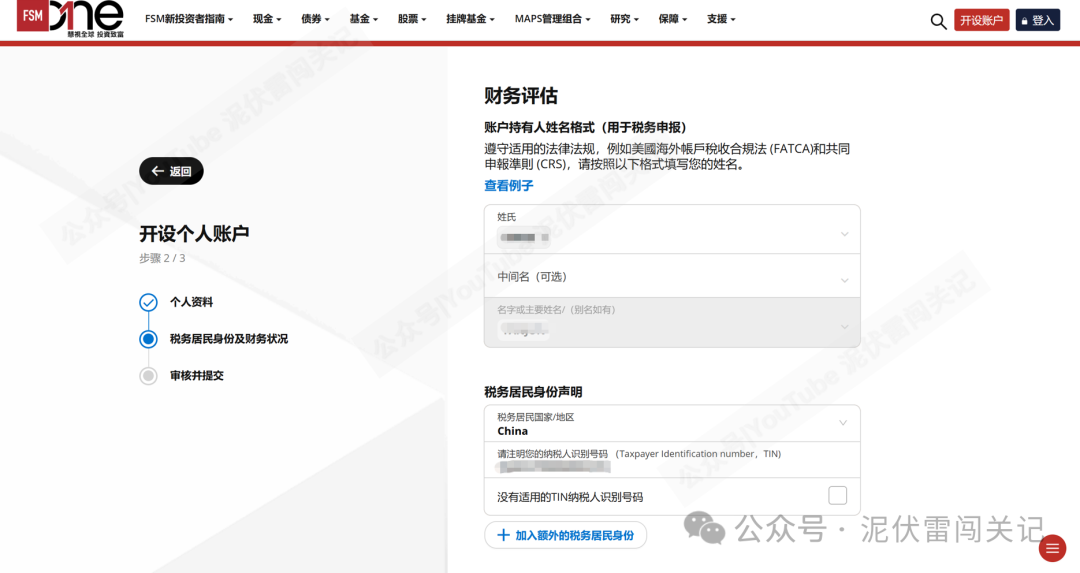Click current step circle for 税务居民身份及财务状况
Screen dimensions: 1080x573
[x=148, y=339]
